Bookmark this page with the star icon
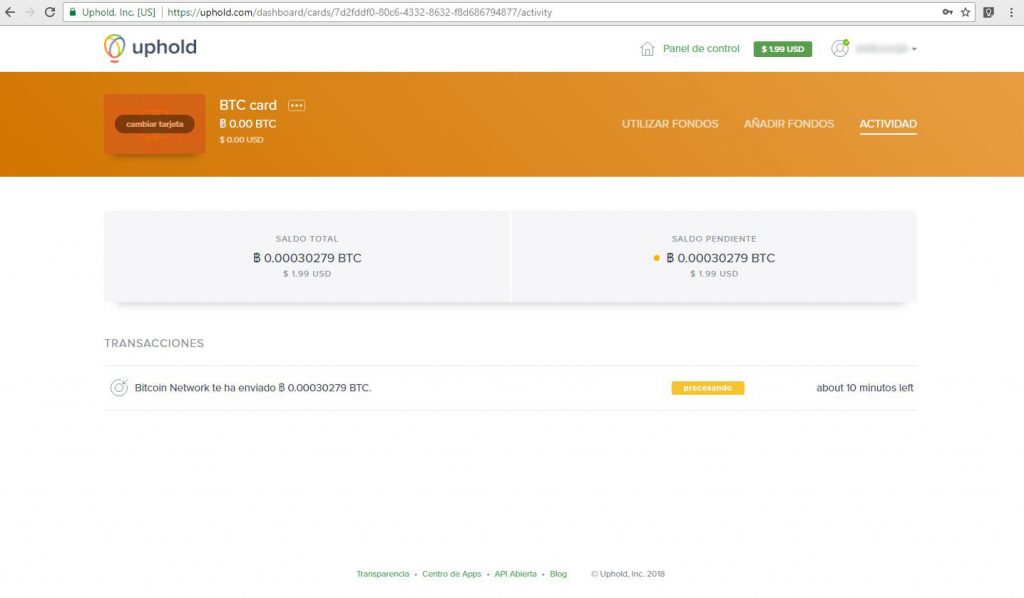 click(965, 12)
